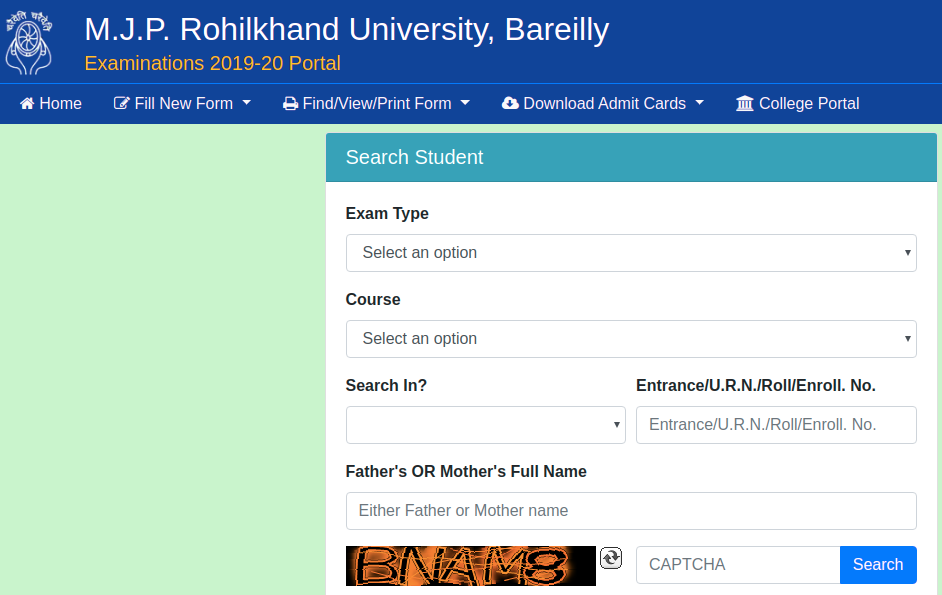Click the Course label
Viewport: 942px width, 595px height.
click(373, 299)
